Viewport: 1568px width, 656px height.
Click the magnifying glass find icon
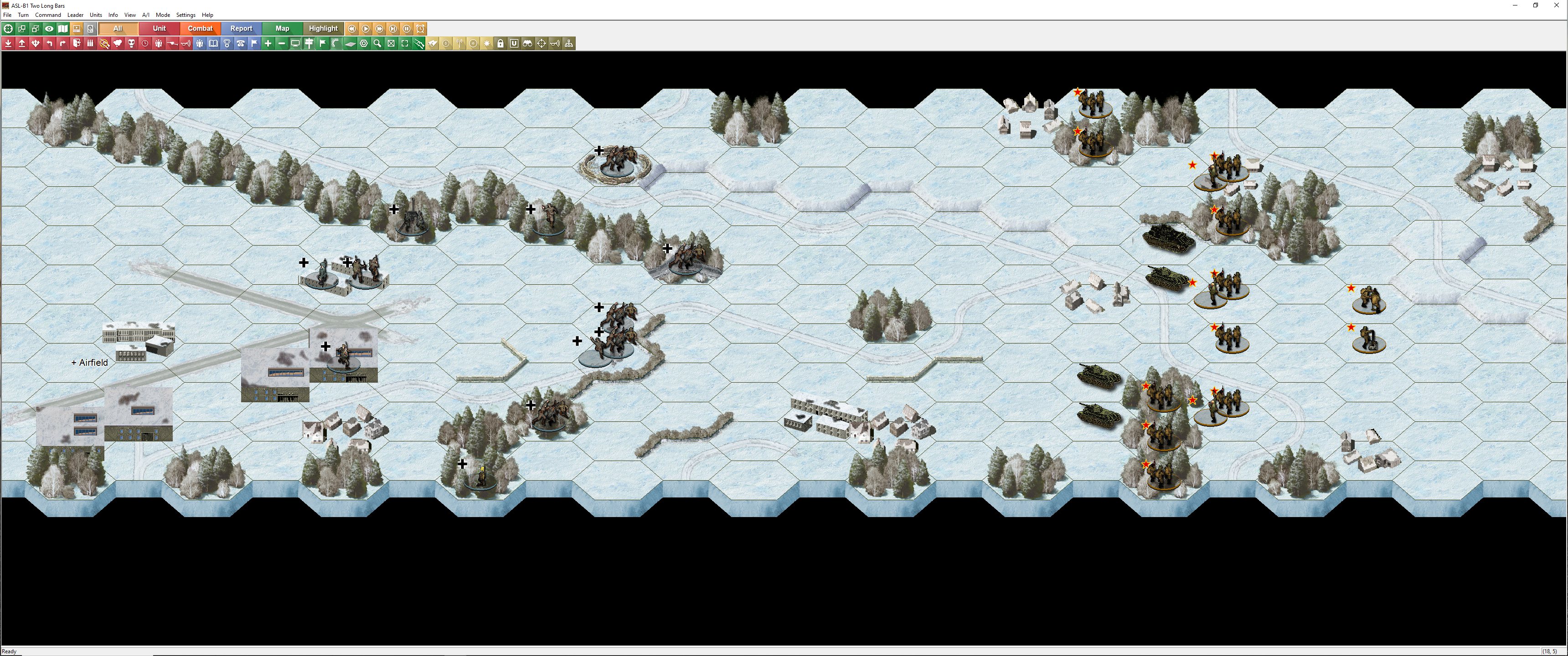(377, 43)
